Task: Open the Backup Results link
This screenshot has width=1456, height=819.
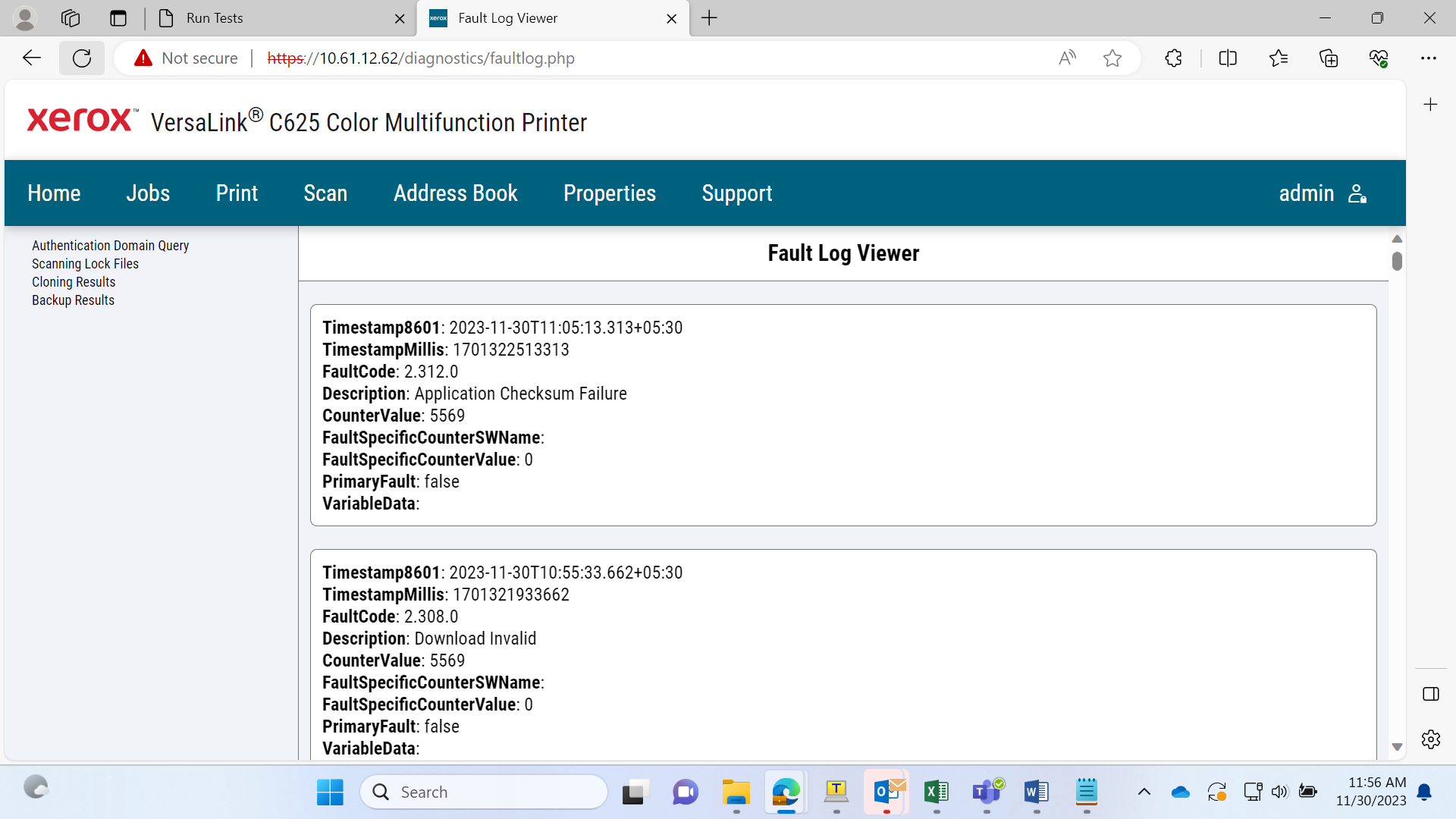Action: click(73, 300)
